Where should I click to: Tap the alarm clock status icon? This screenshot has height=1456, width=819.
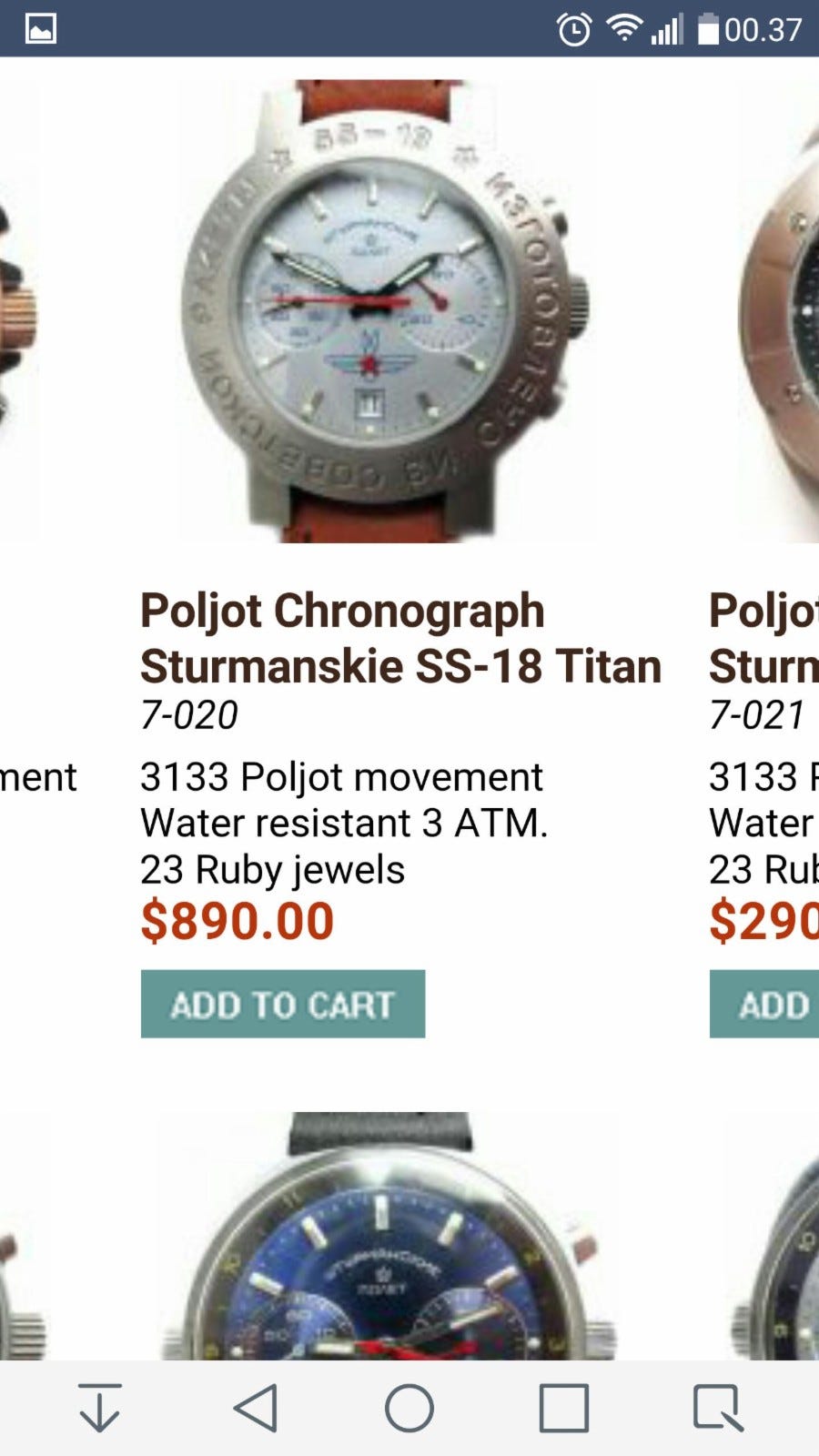coord(574,30)
